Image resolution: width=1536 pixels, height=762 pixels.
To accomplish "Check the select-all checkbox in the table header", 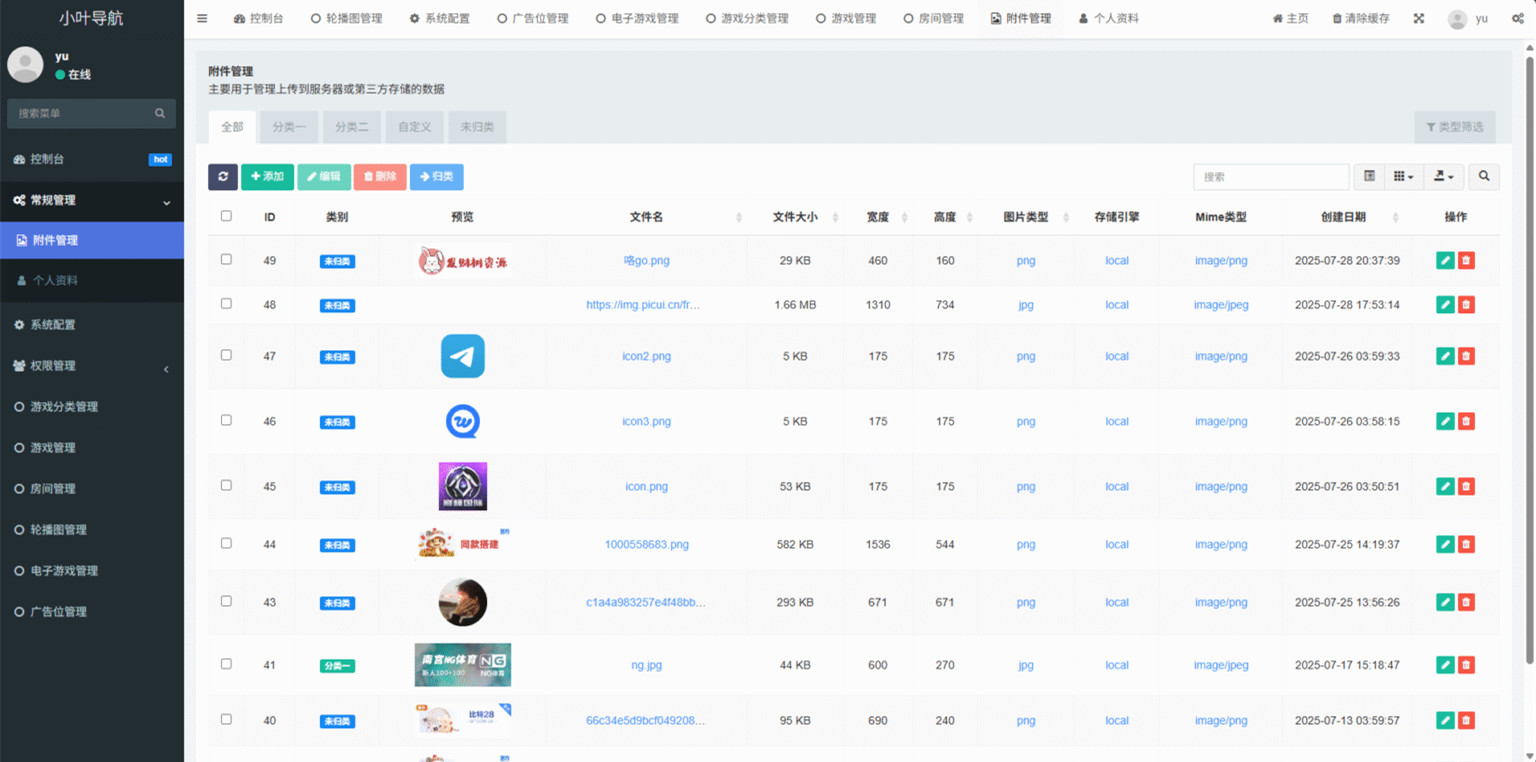I will click(x=226, y=216).
